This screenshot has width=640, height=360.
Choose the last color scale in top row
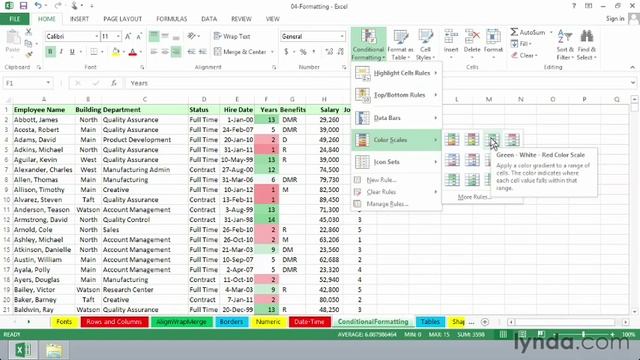tap(512, 140)
